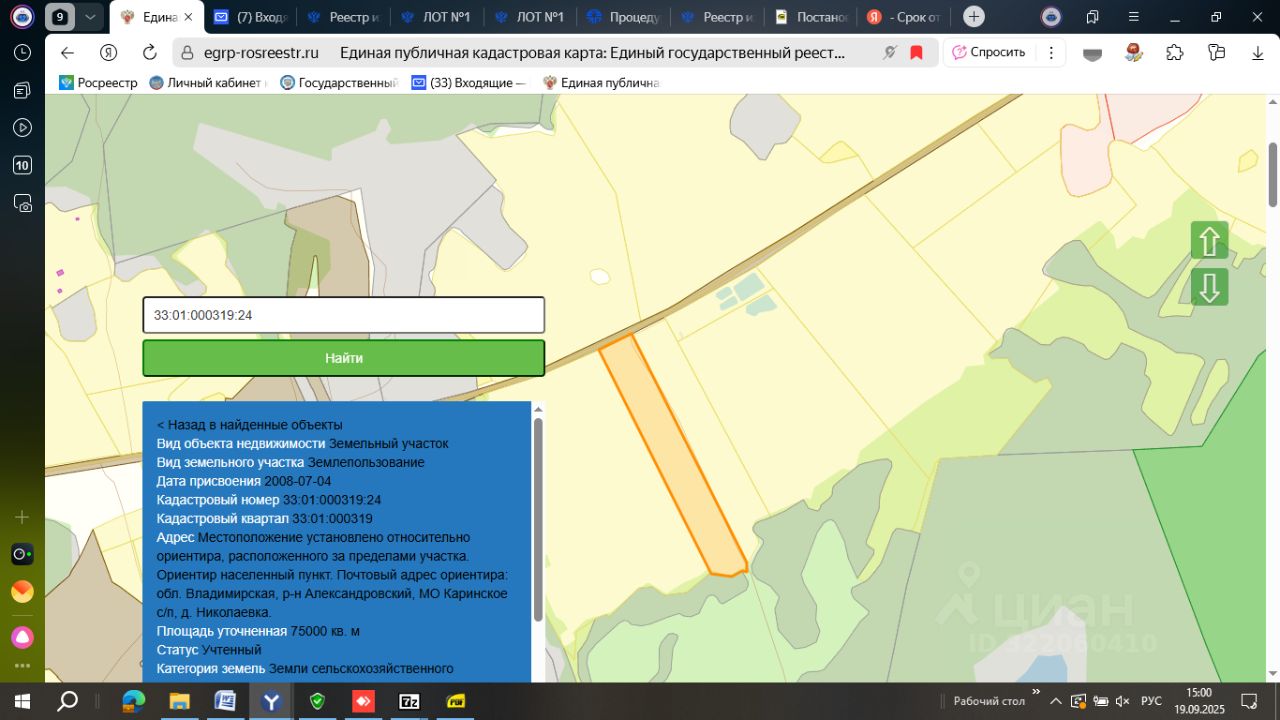Open the extensions puzzle icon
The image size is (1280, 720).
click(1175, 53)
